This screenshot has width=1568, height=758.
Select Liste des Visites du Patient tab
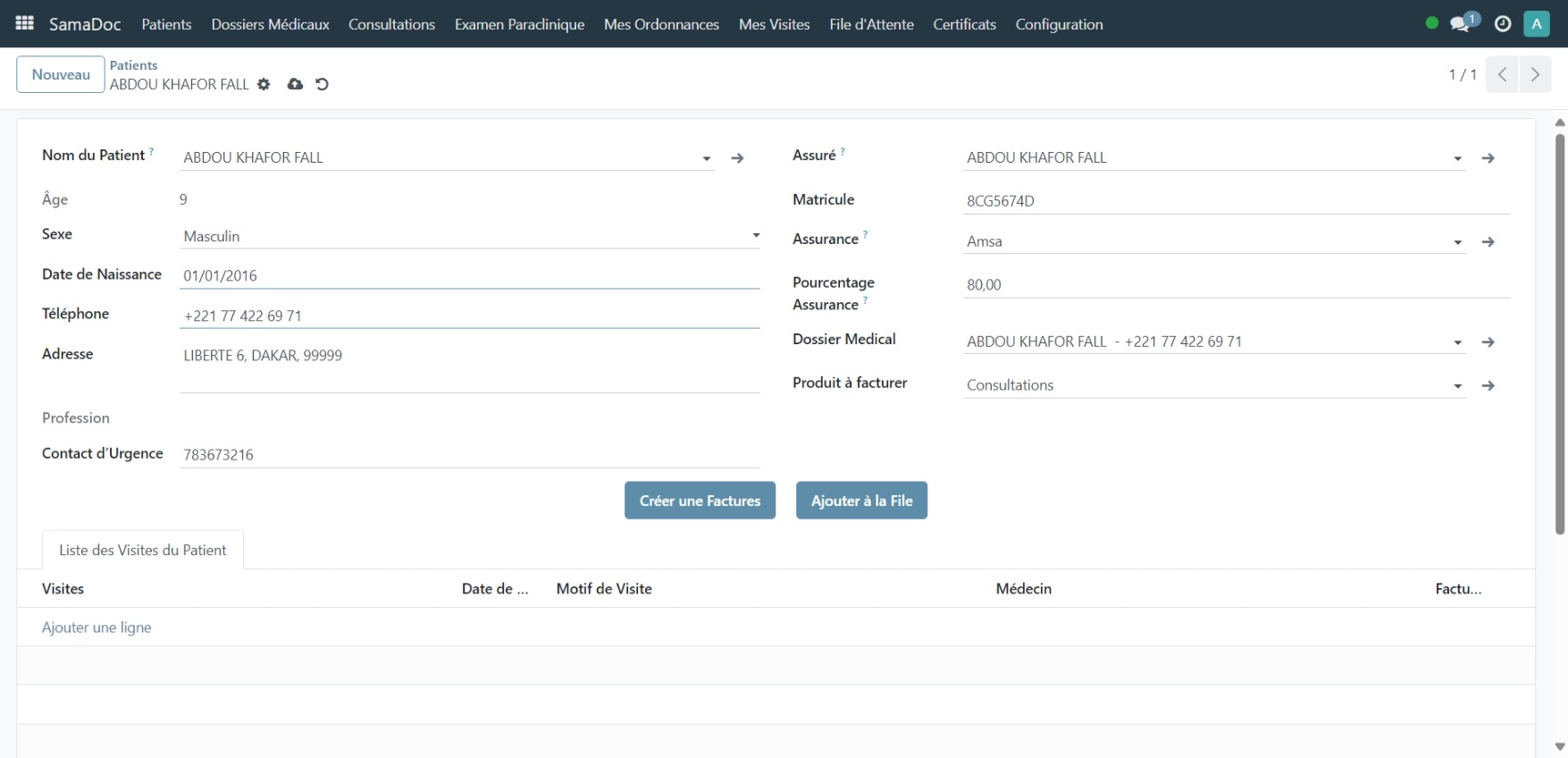click(x=143, y=551)
